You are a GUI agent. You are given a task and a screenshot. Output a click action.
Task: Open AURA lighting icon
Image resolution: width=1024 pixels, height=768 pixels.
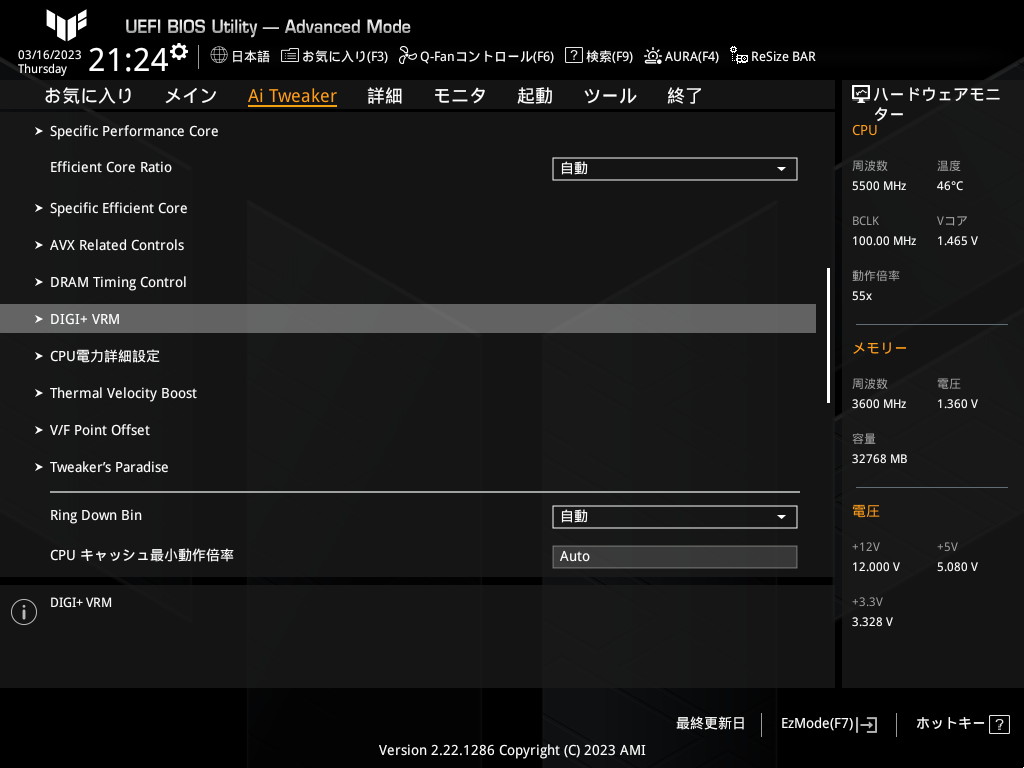pos(652,56)
